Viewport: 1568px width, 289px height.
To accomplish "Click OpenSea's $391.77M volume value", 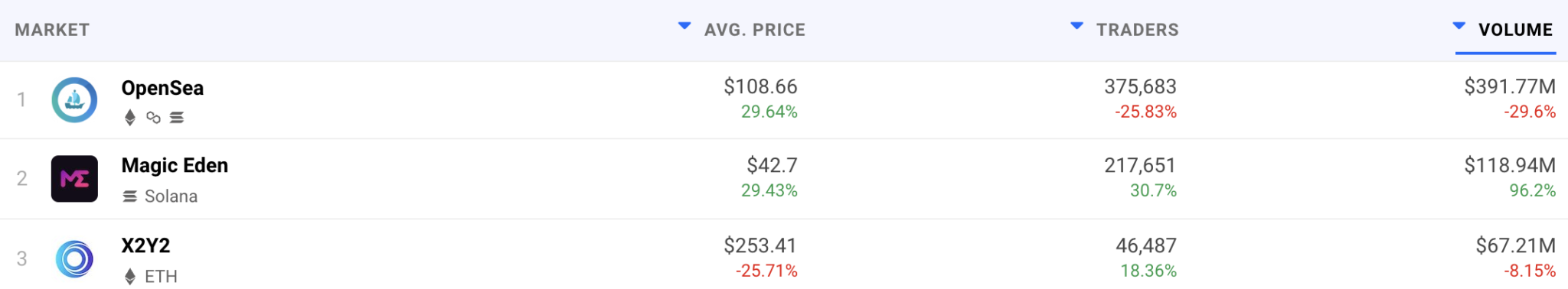I will (1510, 87).
